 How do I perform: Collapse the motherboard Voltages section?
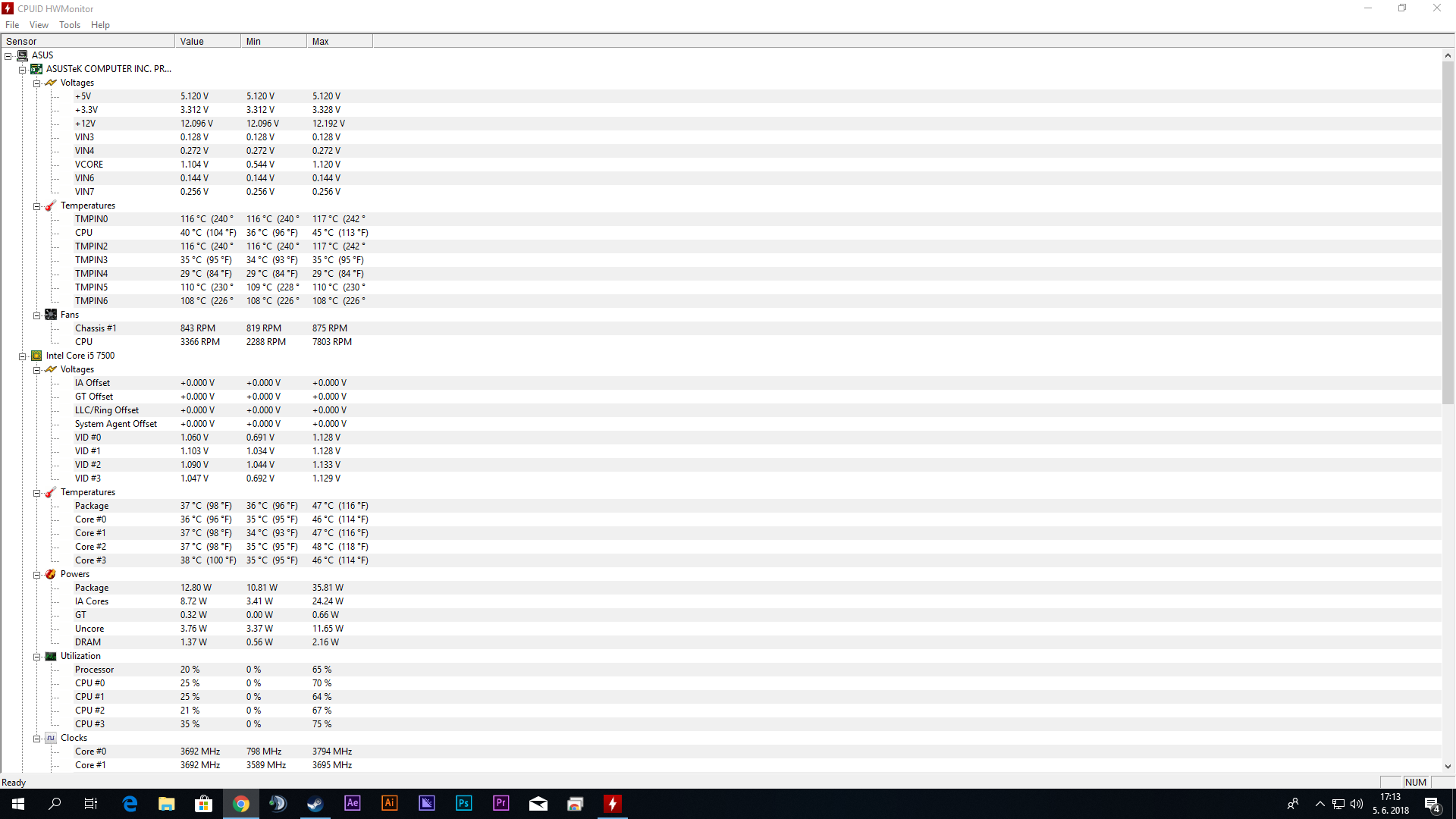pos(36,83)
